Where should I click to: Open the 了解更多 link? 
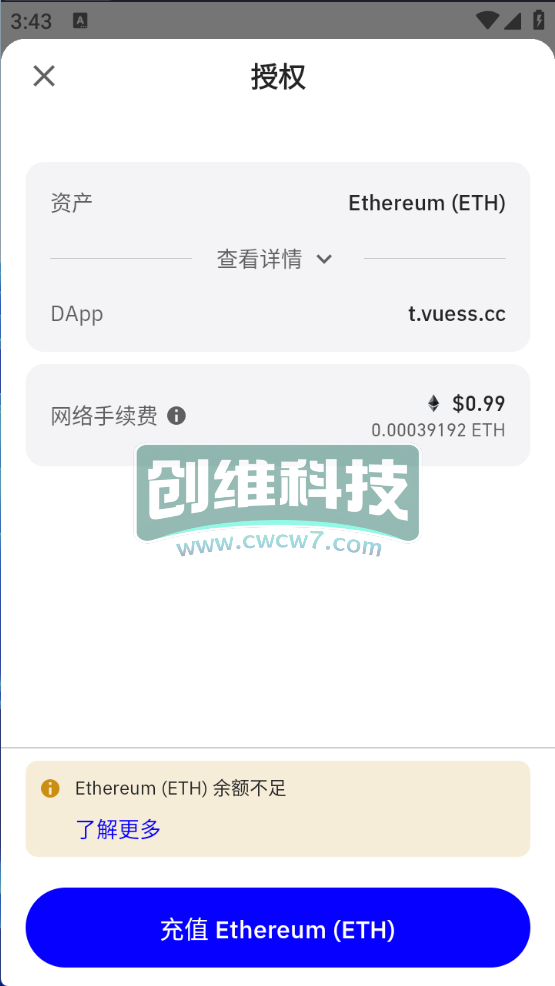pyautogui.click(x=118, y=829)
